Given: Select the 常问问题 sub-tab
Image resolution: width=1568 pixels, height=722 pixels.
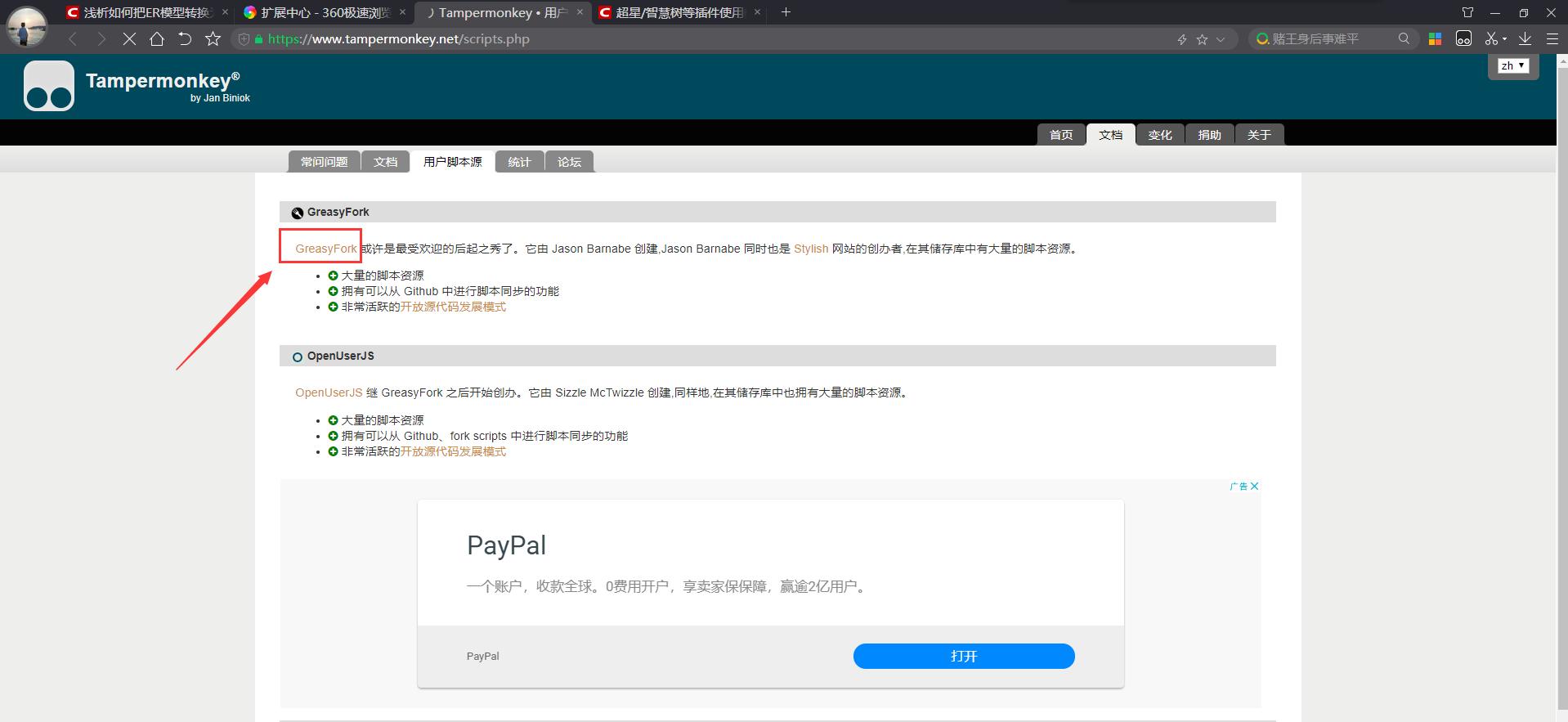Looking at the screenshot, I should point(325,162).
